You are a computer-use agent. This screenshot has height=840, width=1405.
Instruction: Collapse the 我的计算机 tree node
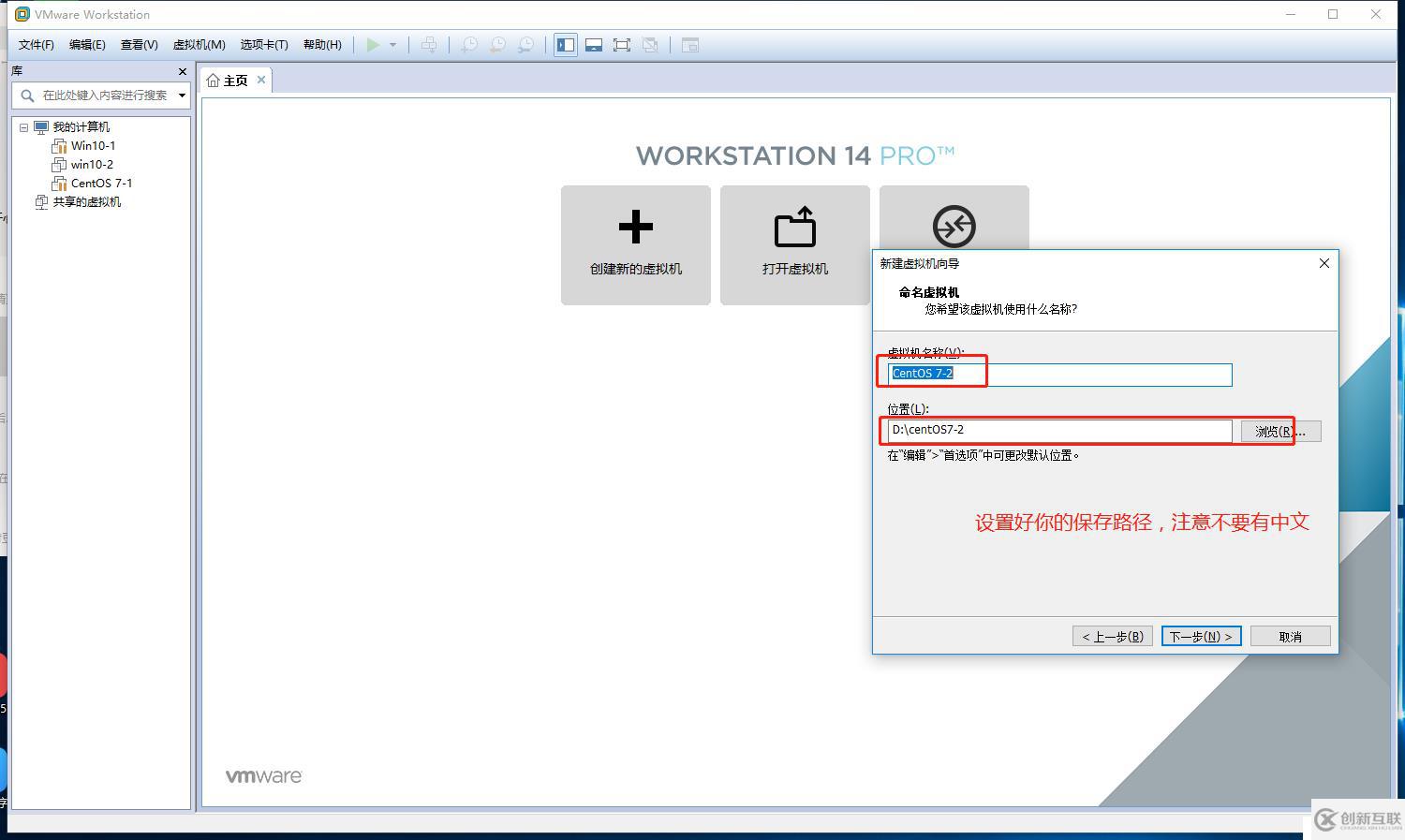coord(24,127)
